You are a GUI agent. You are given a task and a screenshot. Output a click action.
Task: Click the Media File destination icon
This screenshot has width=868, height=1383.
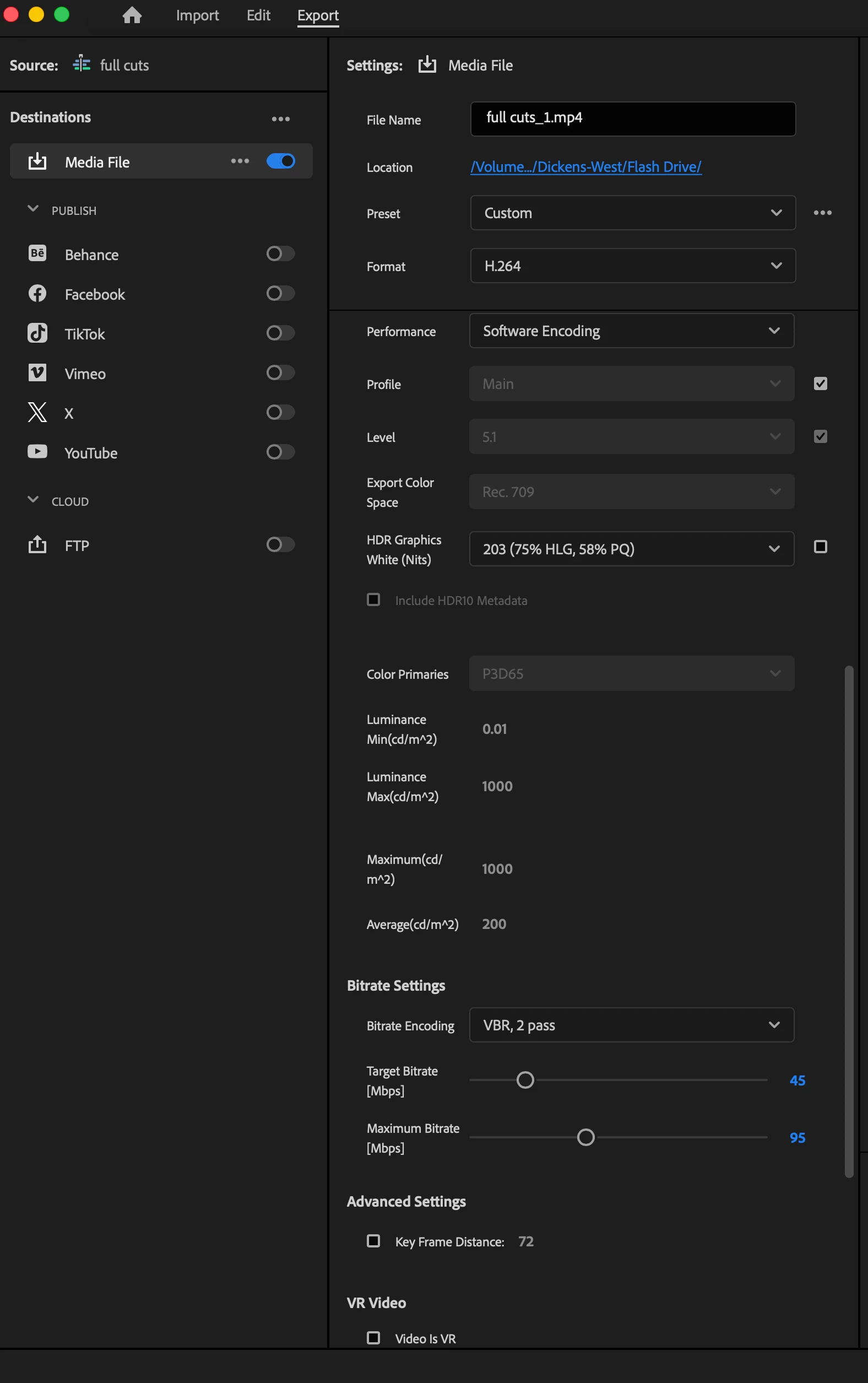37,161
